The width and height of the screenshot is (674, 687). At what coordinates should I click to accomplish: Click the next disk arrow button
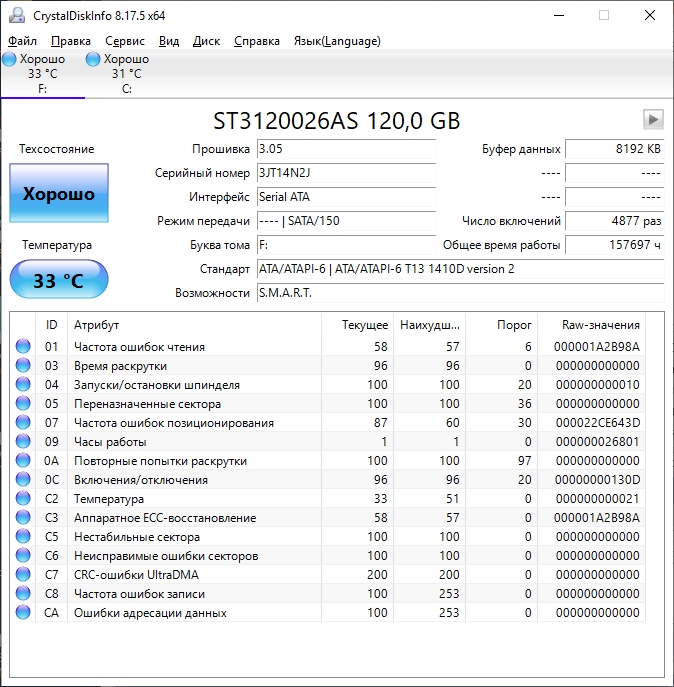(653, 119)
